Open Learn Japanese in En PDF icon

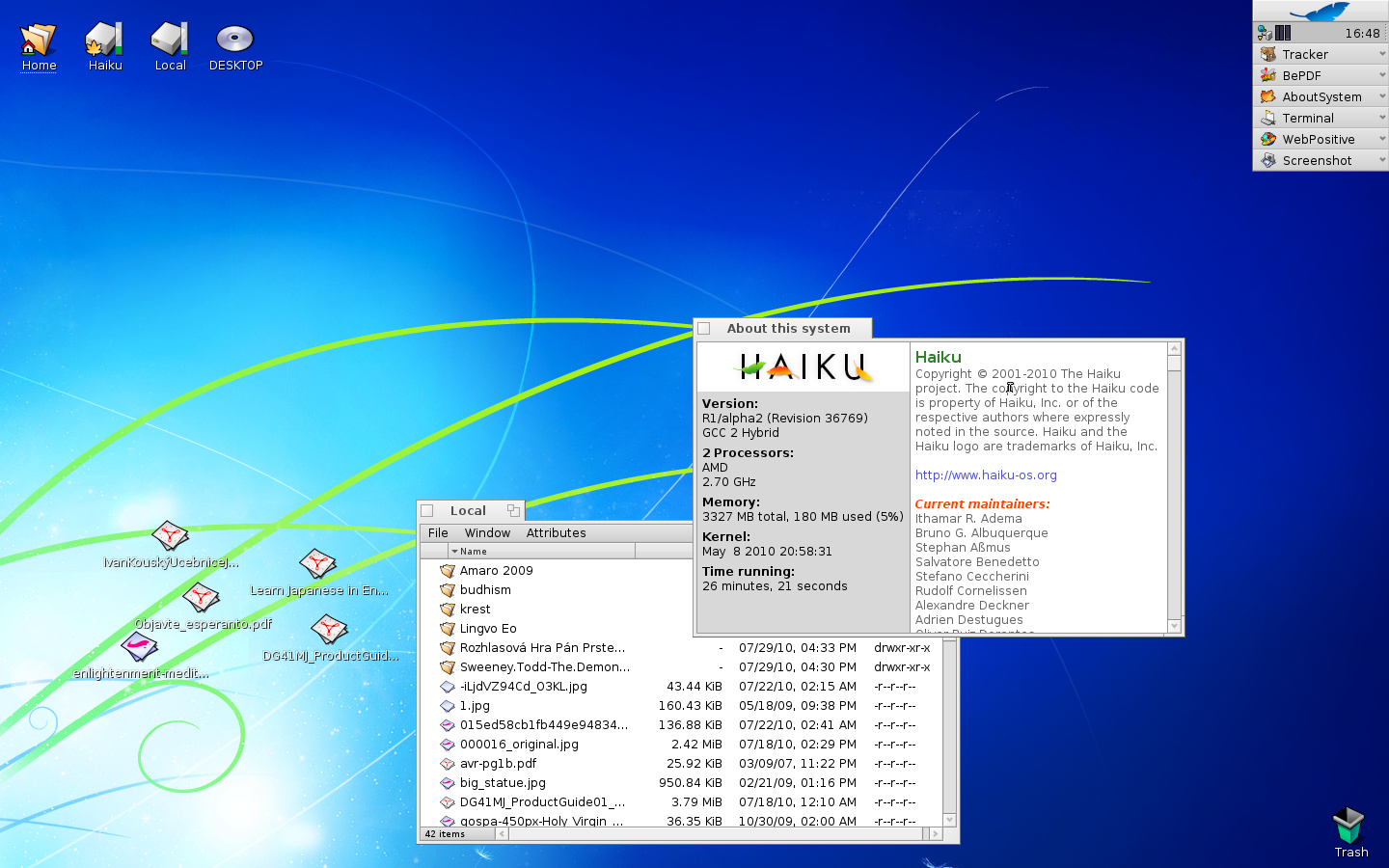click(317, 563)
